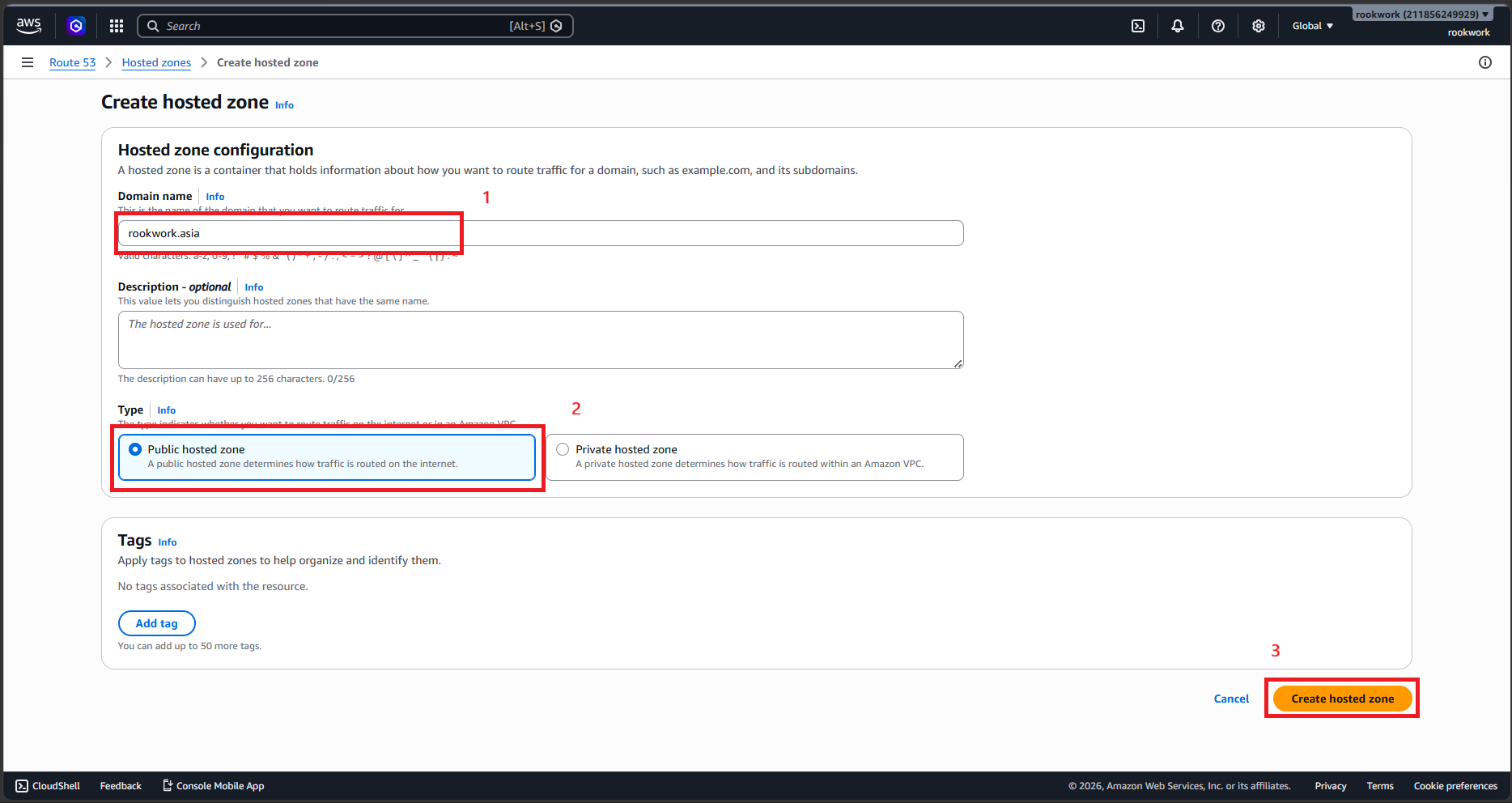Viewport: 1512px width, 803px height.
Task: Click 'No tags associated with the resource.' text
Action: click(213, 586)
